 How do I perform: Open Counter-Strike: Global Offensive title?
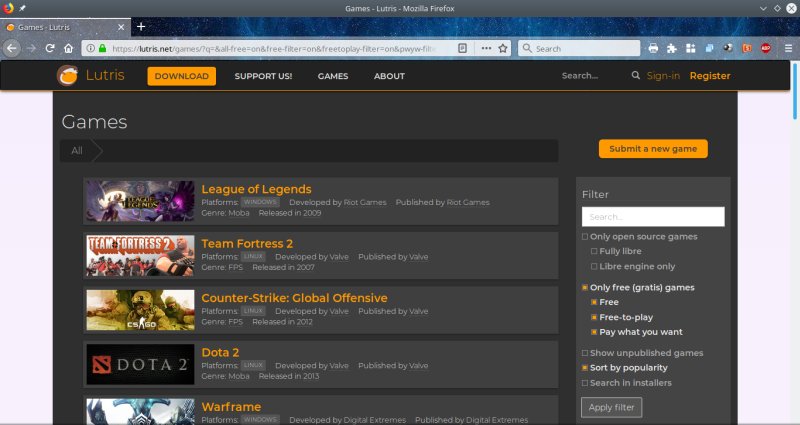pos(294,298)
